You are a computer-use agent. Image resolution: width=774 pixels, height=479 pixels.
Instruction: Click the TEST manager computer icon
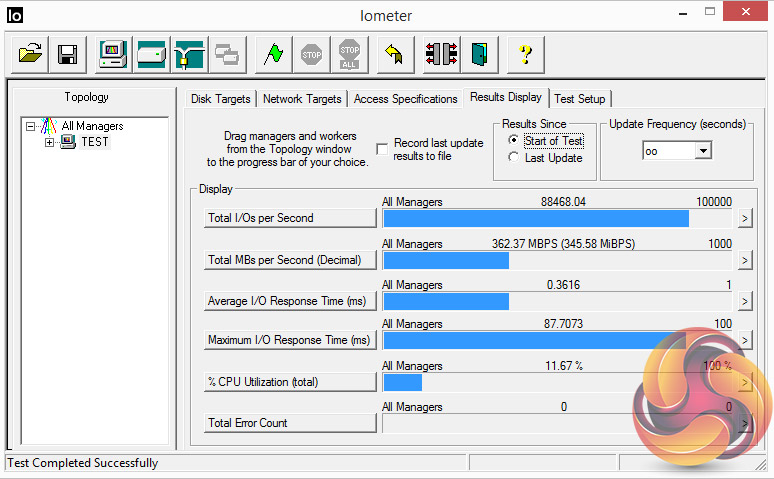tap(68, 142)
